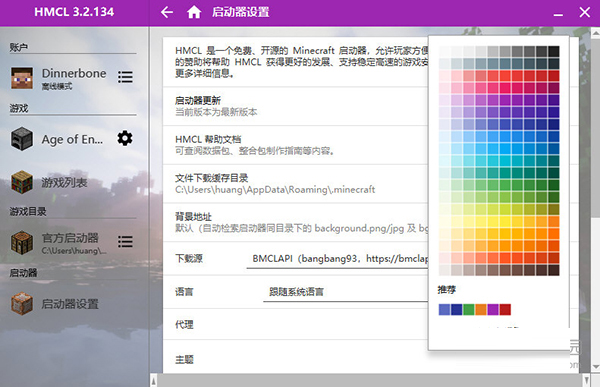Pick the recommended red swatch under 推荐

point(505,309)
